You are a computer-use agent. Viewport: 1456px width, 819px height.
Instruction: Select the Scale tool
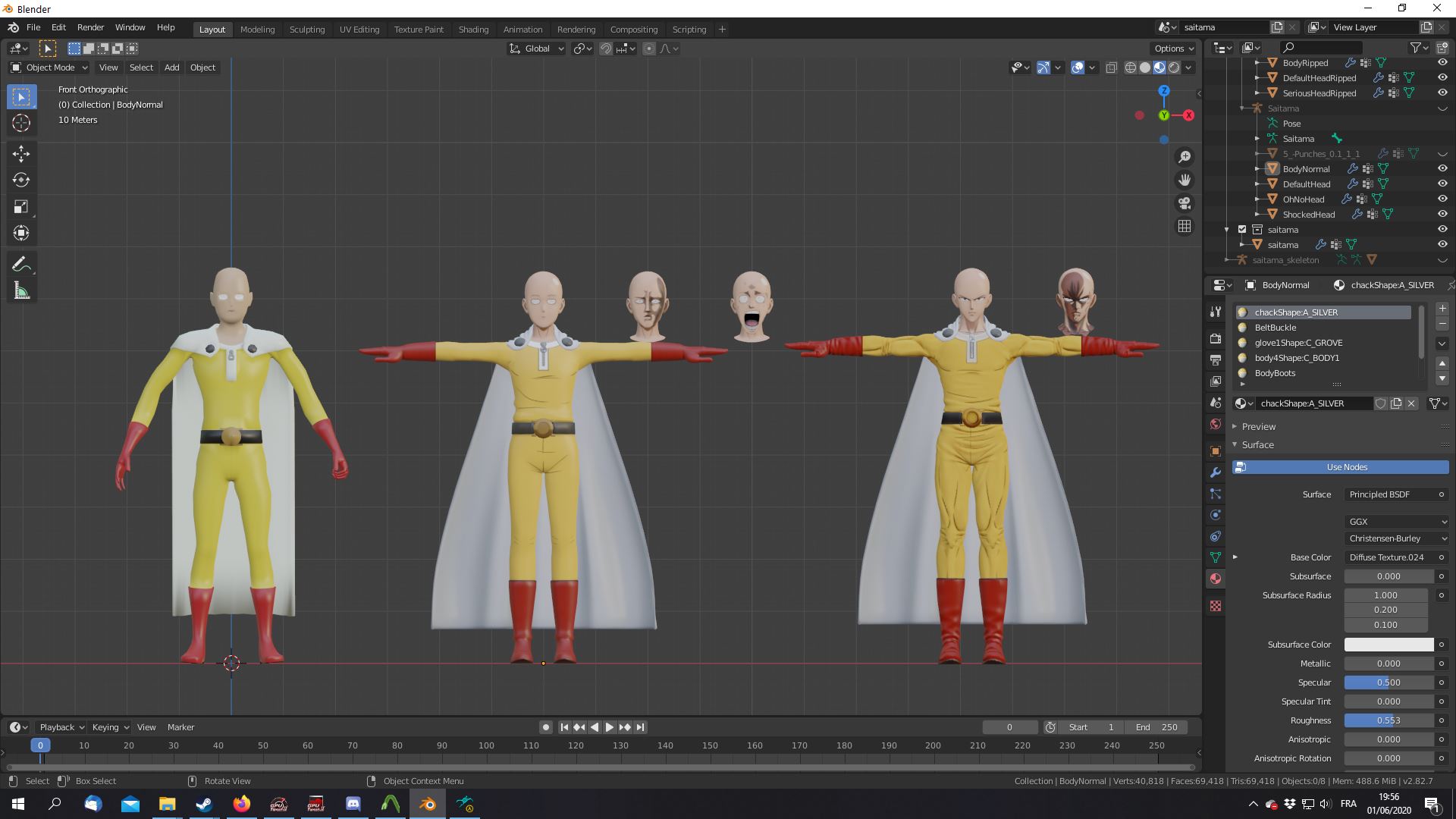(x=21, y=207)
